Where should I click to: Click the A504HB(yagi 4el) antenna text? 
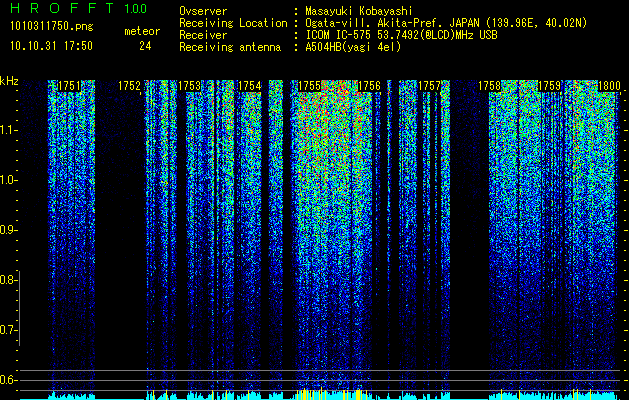353,47
